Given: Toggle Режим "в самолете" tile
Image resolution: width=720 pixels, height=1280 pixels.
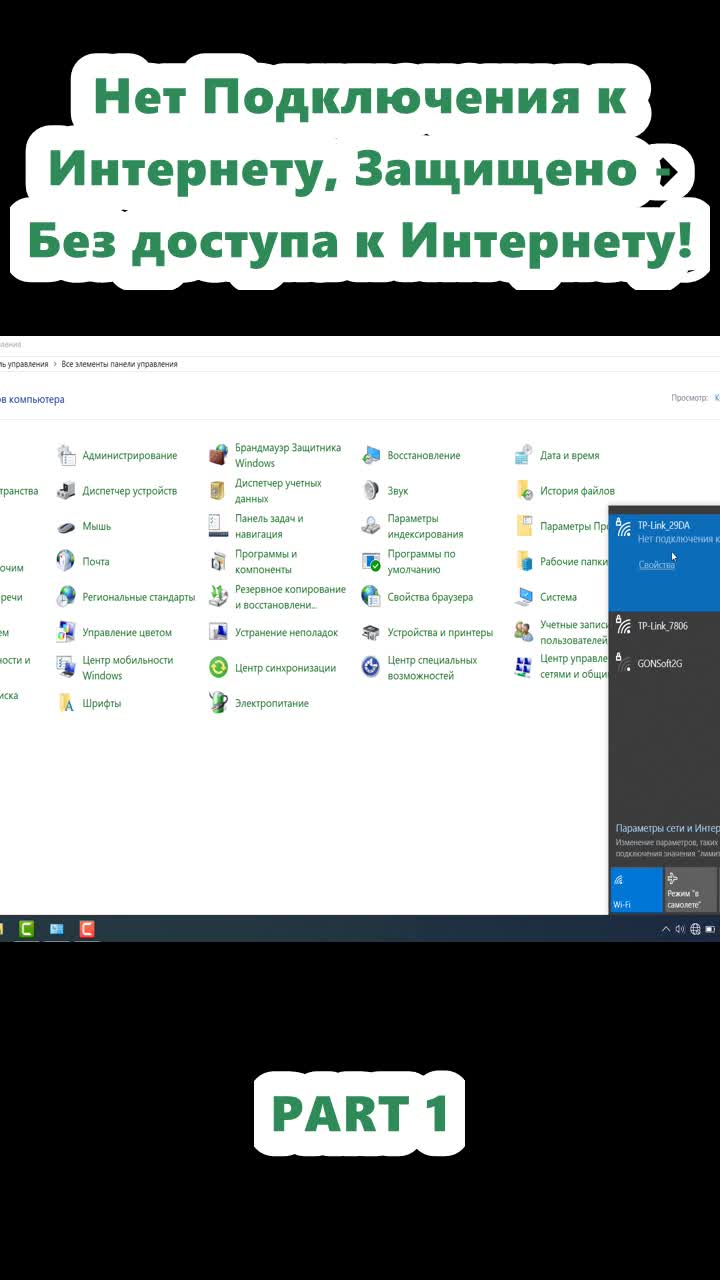Looking at the screenshot, I should click(691, 890).
